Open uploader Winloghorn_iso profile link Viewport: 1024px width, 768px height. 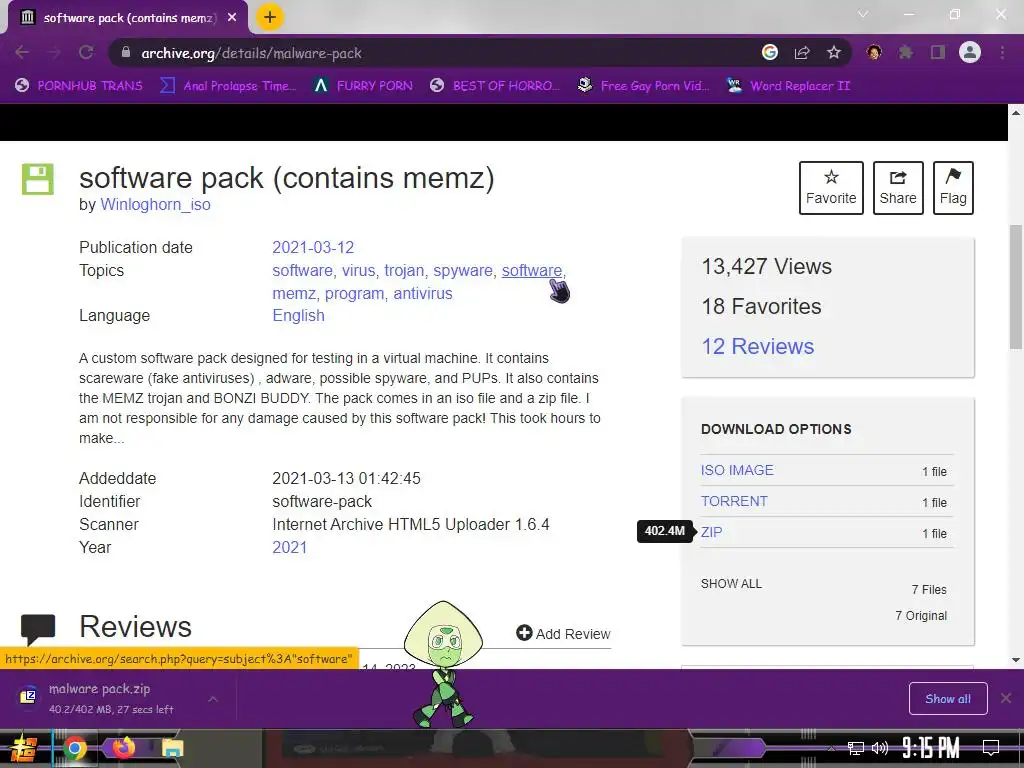pyautogui.click(x=155, y=204)
